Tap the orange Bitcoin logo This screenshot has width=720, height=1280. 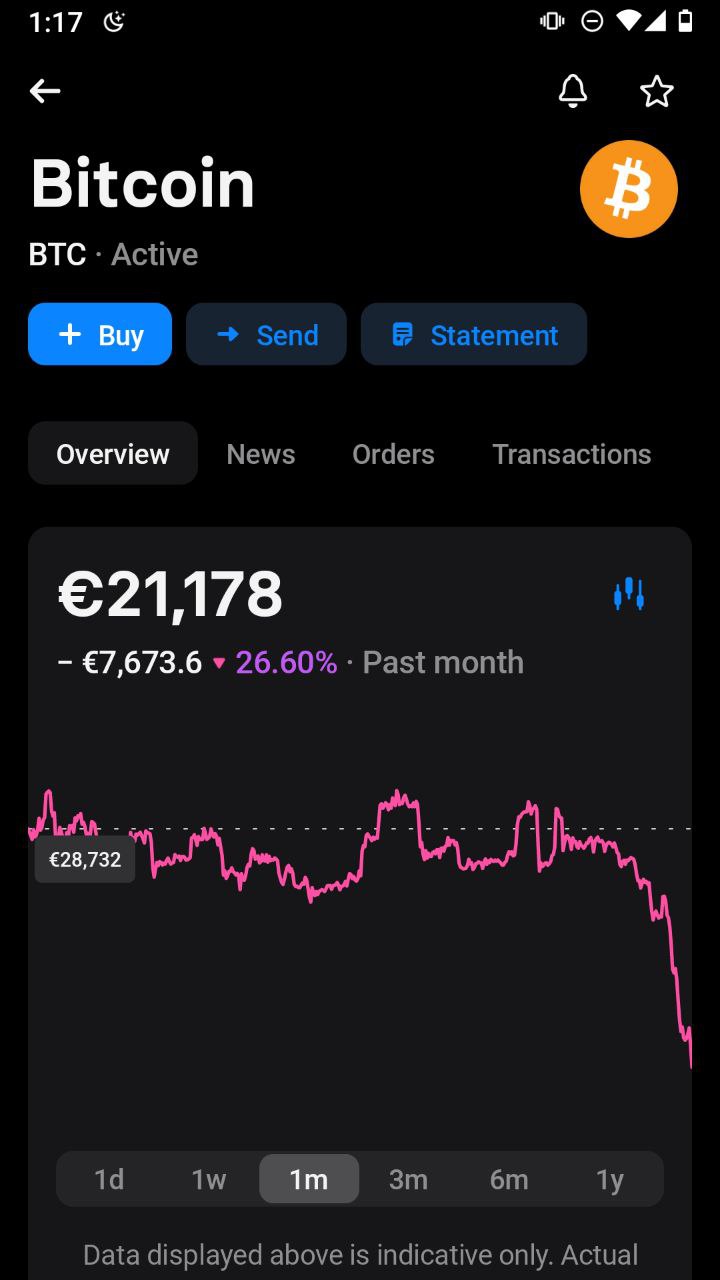628,189
